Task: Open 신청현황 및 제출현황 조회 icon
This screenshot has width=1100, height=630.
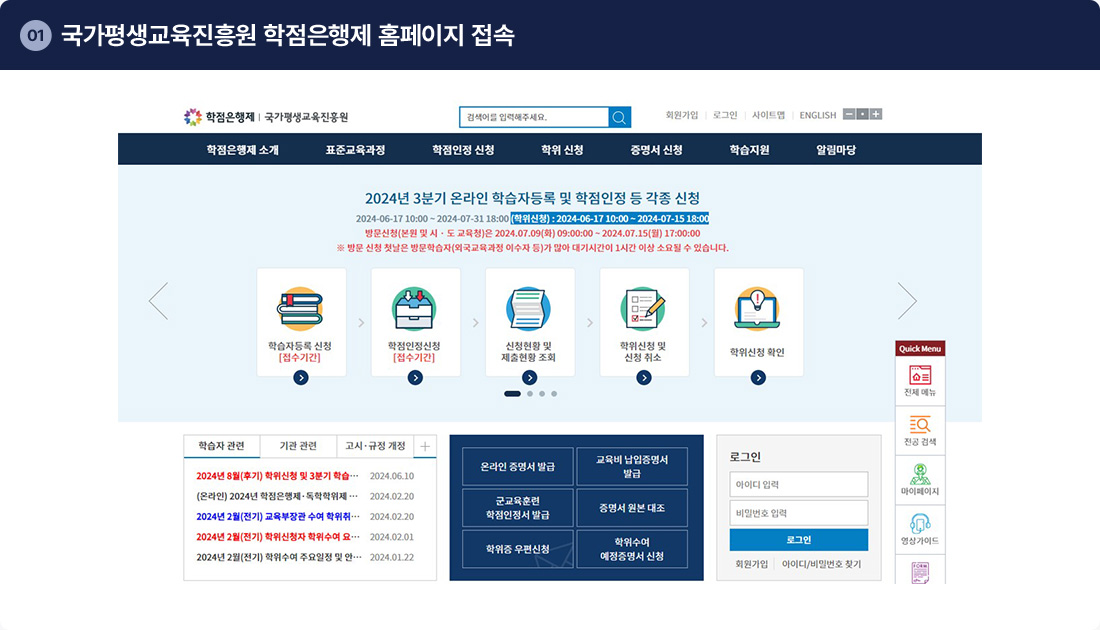Action: (x=529, y=310)
